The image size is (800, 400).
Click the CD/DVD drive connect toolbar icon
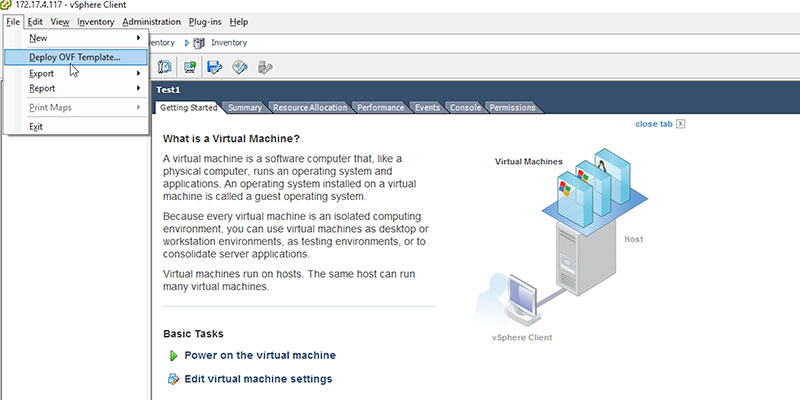tap(240, 67)
